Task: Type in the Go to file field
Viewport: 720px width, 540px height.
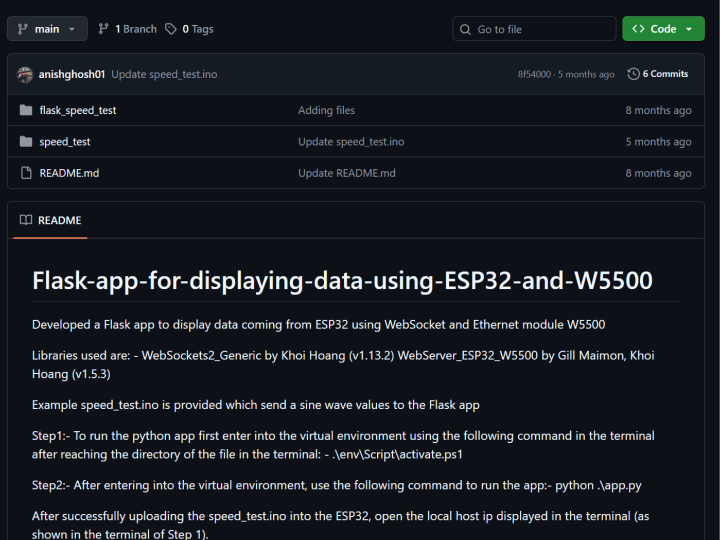Action: tap(540, 29)
